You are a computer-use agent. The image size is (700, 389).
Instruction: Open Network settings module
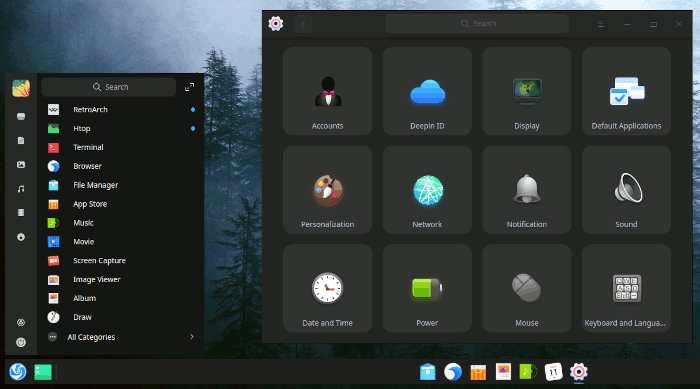point(427,190)
